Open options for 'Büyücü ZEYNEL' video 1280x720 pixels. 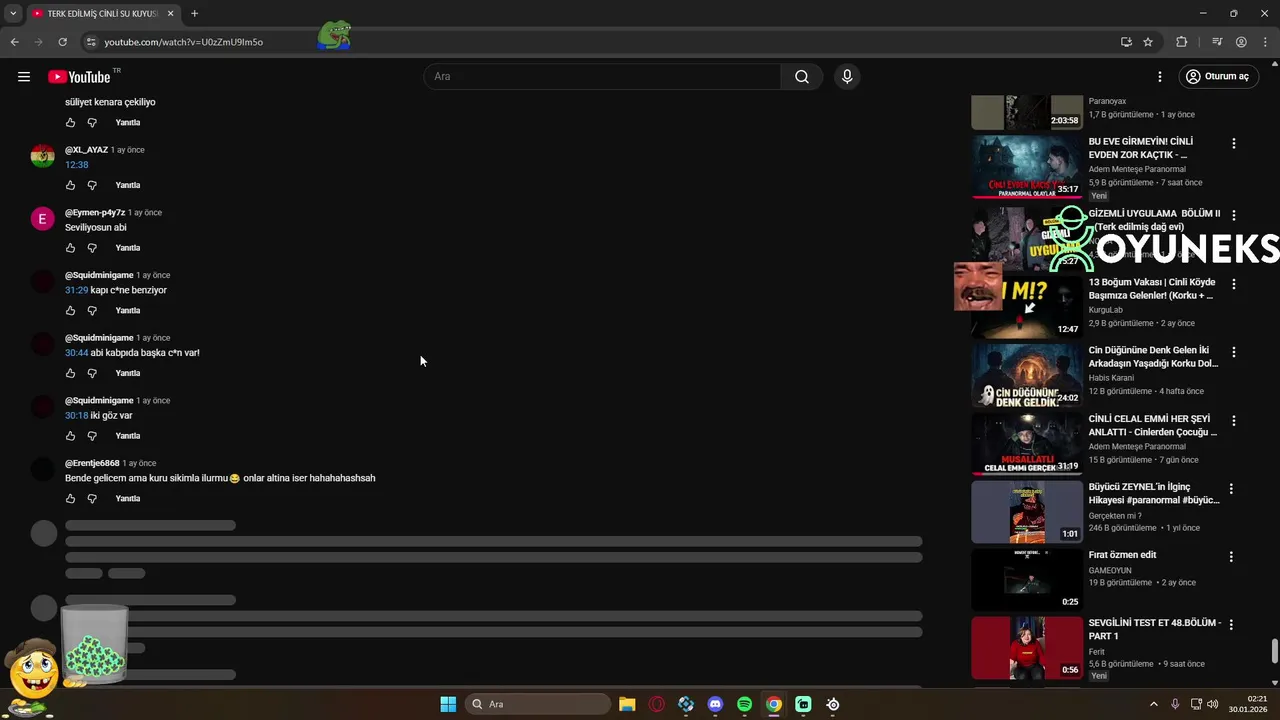(1231, 489)
